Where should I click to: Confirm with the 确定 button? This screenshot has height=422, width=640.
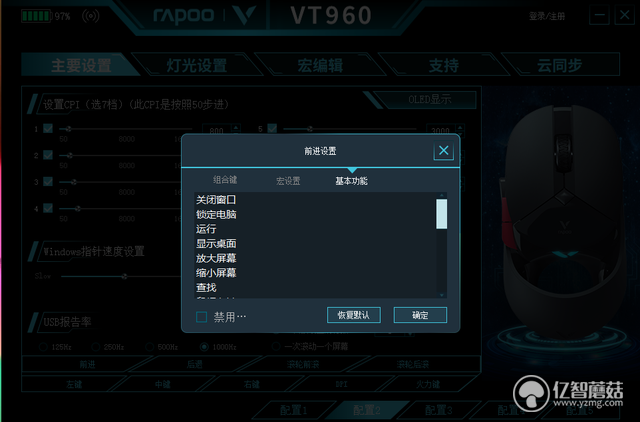coord(420,315)
